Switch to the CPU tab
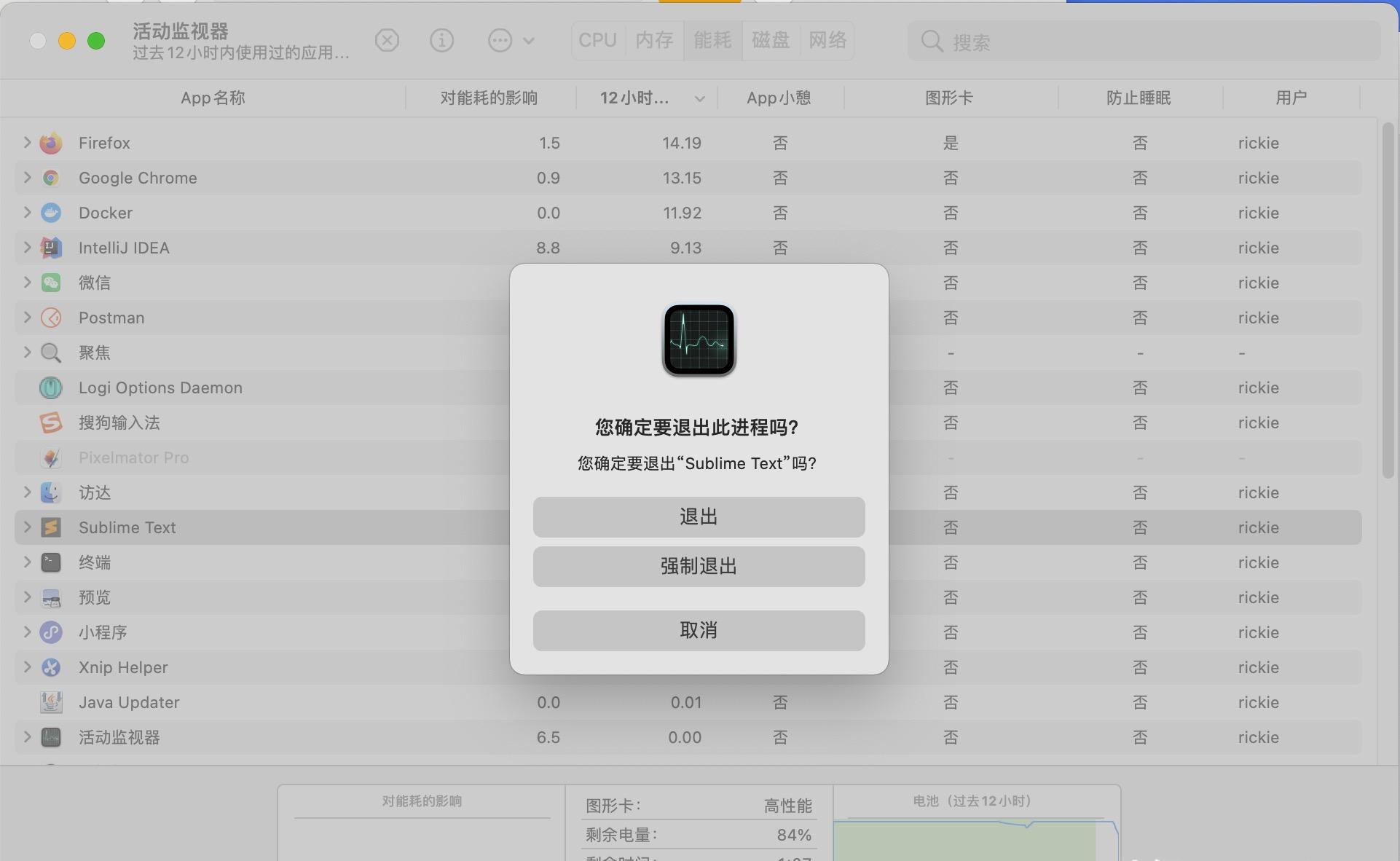The width and height of the screenshot is (1400, 861). pos(598,40)
